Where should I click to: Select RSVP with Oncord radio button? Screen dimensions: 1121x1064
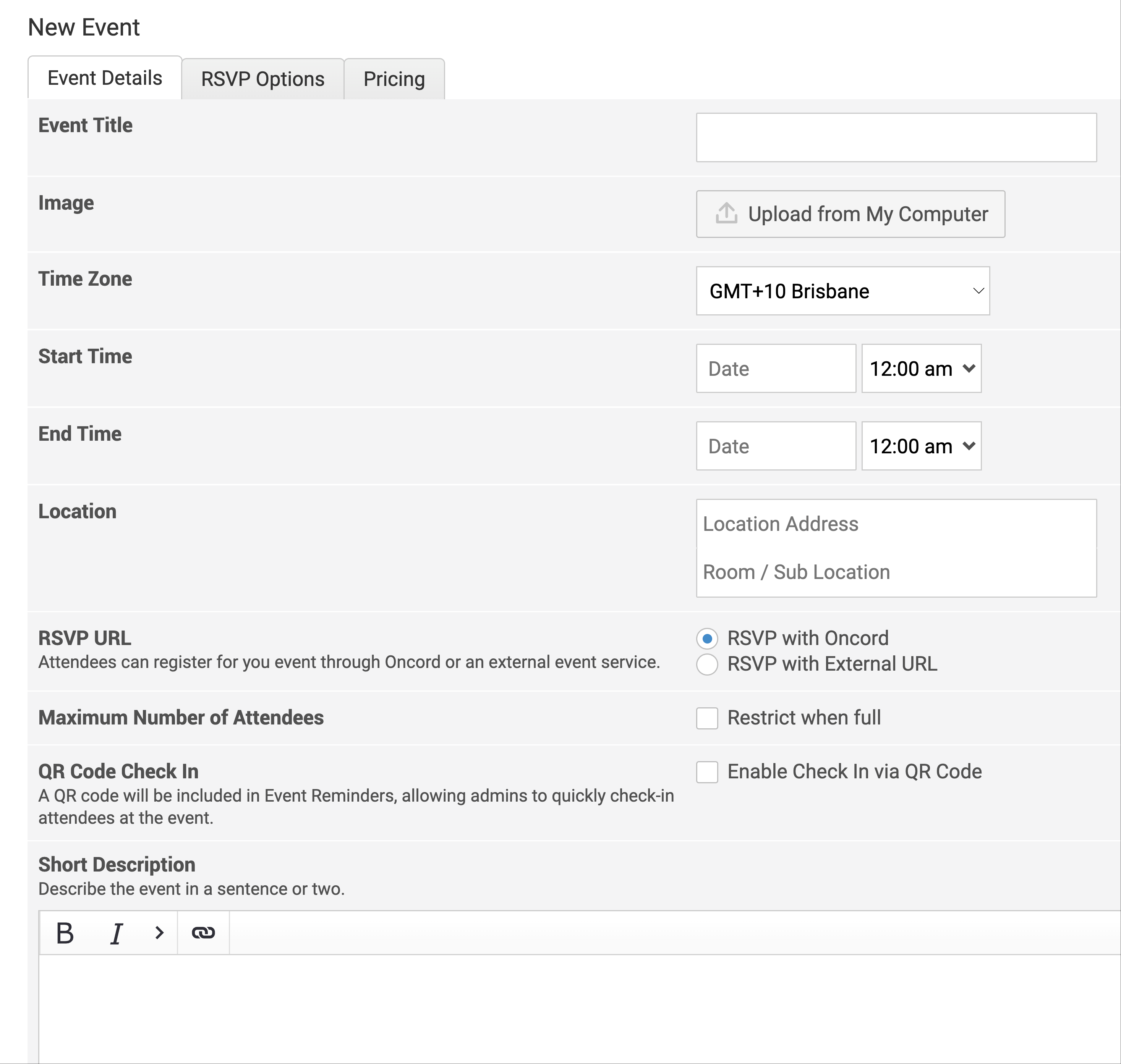[707, 639]
